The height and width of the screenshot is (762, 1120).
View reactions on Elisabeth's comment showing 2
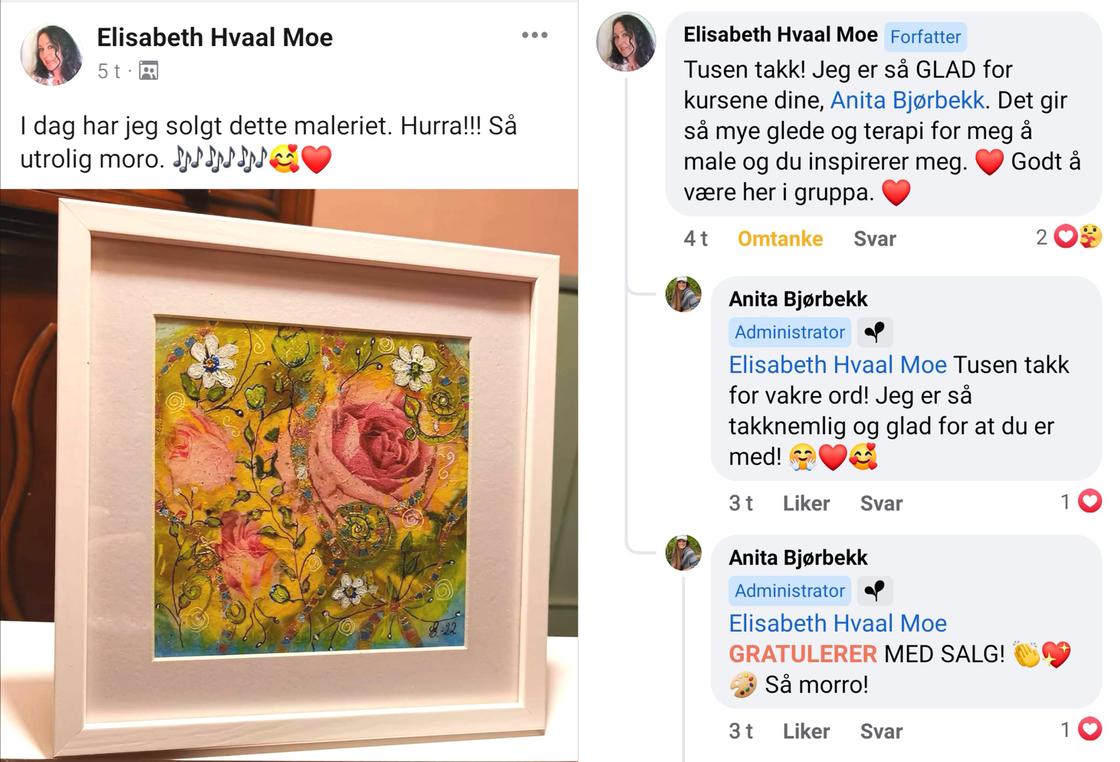1069,236
